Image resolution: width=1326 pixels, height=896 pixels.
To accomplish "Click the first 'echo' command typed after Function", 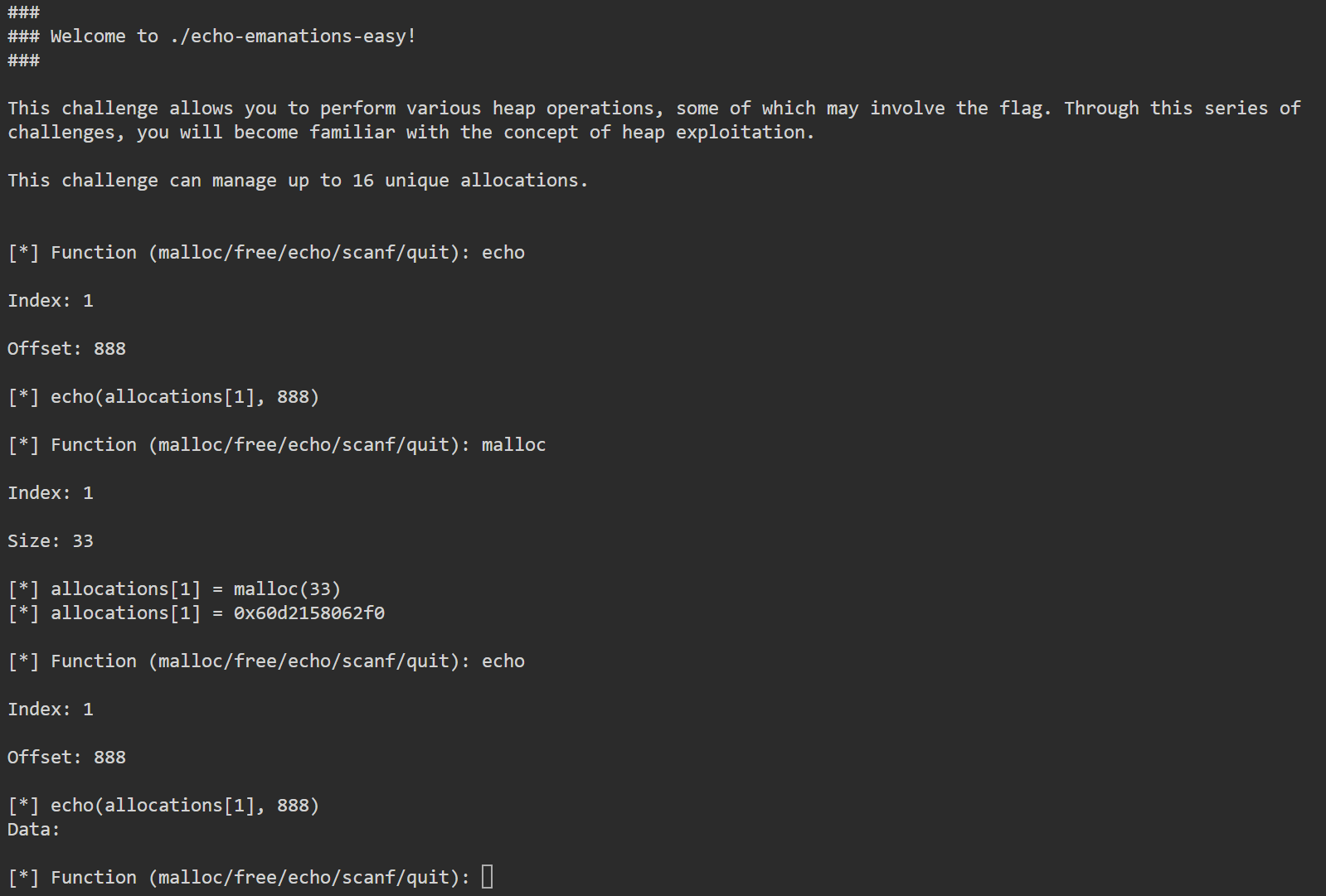I will [503, 252].
